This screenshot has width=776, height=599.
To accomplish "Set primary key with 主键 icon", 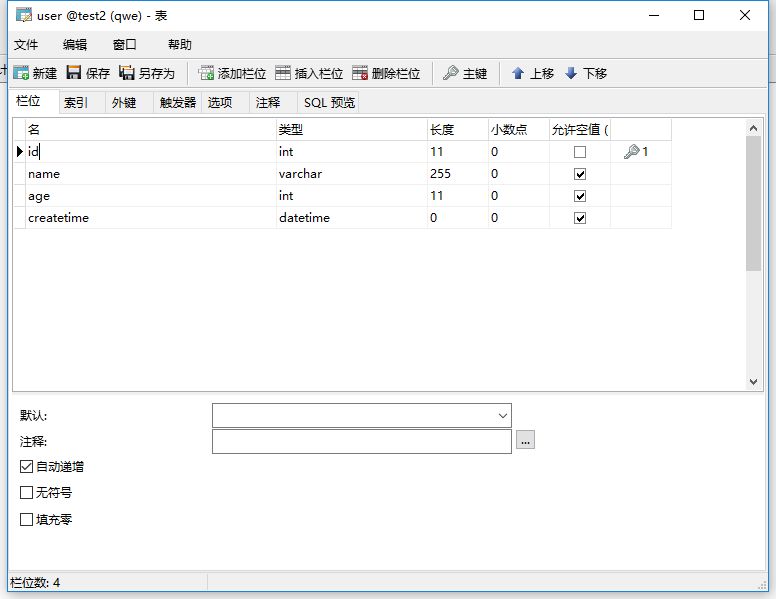I will coord(451,73).
